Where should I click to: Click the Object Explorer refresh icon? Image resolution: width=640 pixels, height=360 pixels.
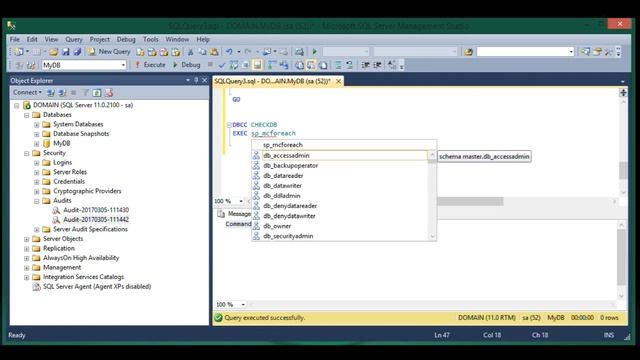pyautogui.click(x=97, y=93)
